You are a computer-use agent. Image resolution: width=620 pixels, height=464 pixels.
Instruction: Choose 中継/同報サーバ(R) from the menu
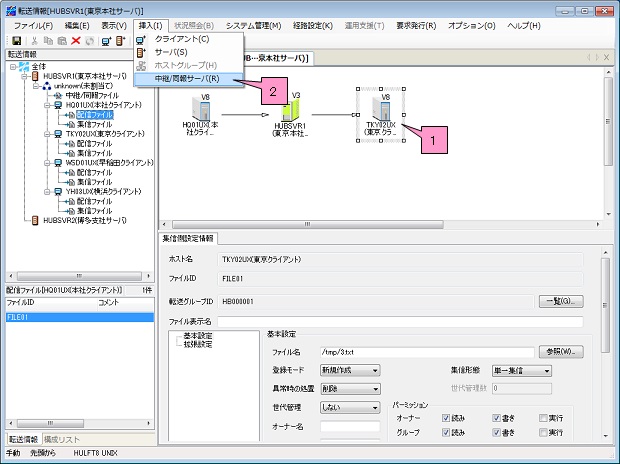pos(188,78)
